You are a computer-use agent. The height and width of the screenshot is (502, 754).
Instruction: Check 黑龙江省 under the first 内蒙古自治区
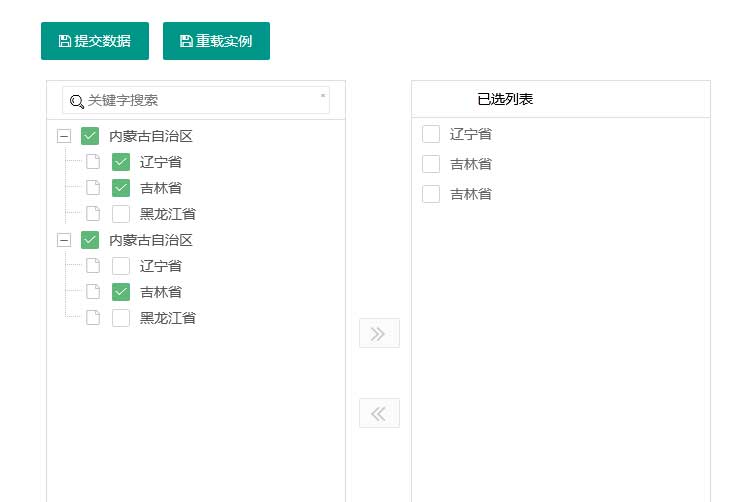pyautogui.click(x=121, y=214)
